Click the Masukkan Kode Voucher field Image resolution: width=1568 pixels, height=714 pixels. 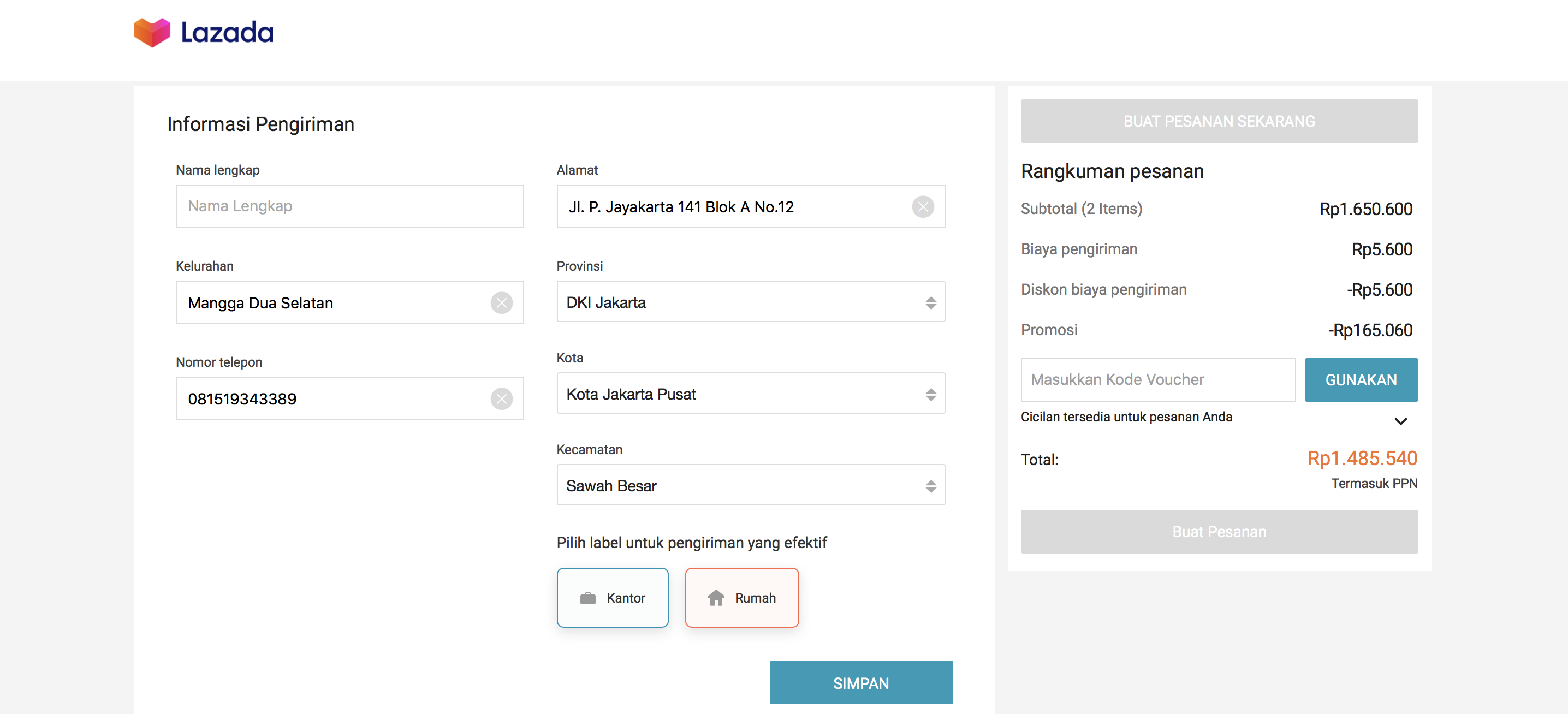(1157, 380)
